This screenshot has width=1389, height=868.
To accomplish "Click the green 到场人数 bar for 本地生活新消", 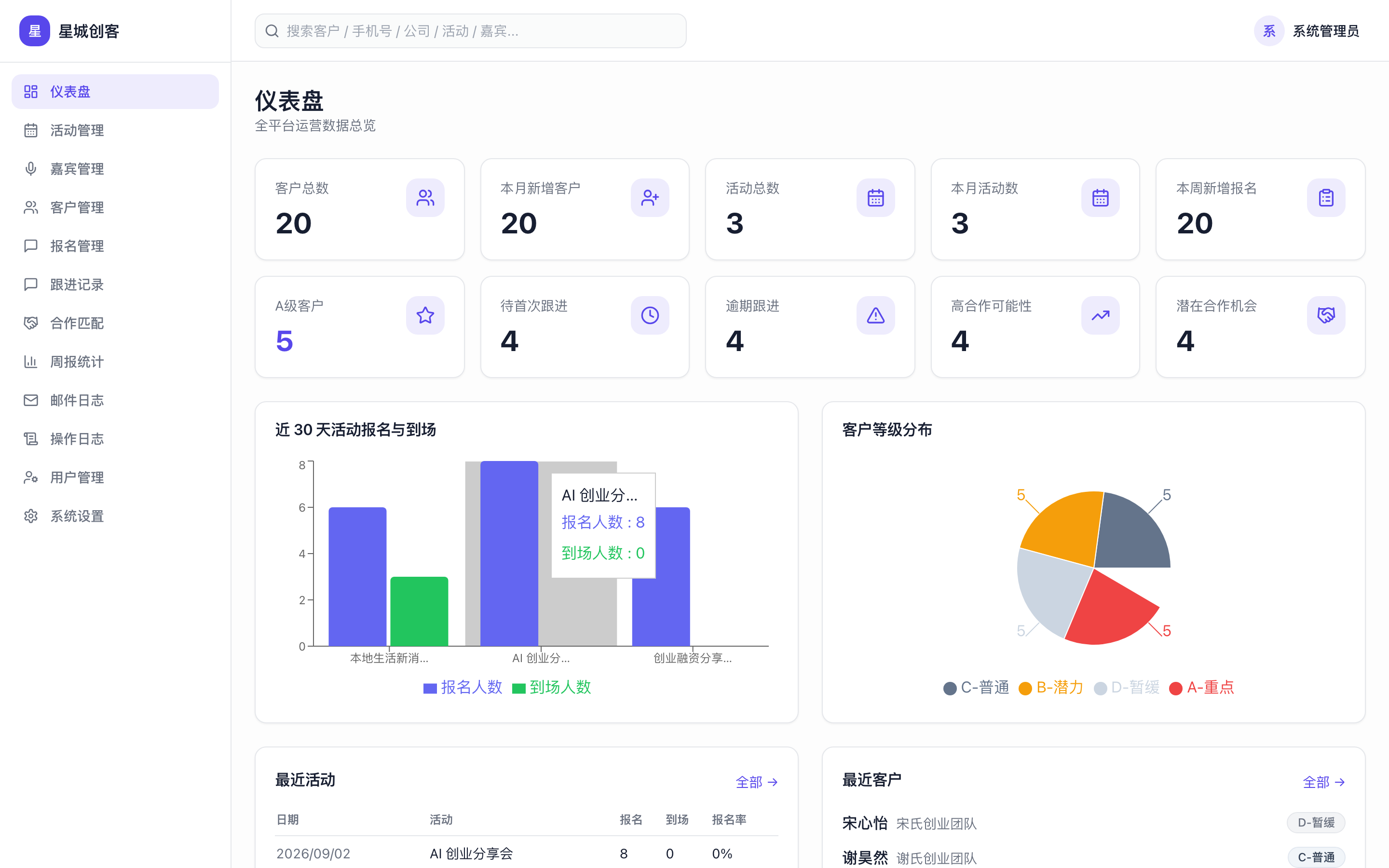I will 419,611.
